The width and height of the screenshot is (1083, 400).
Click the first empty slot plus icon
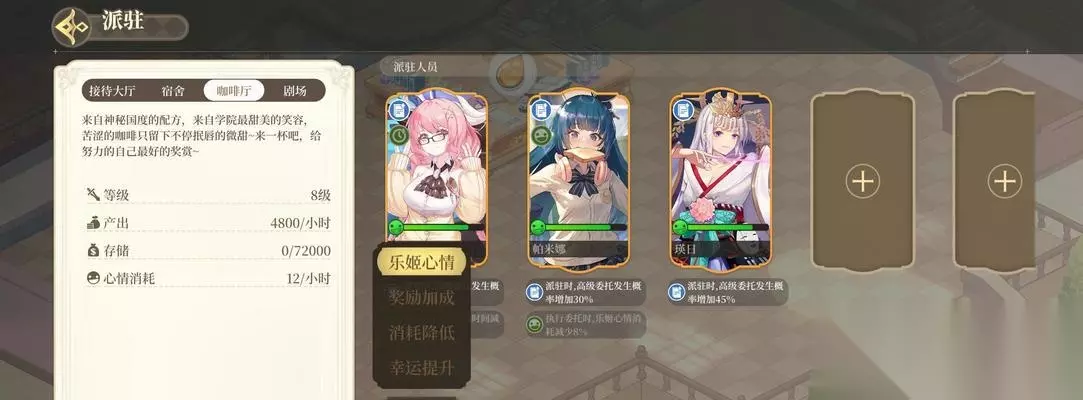pos(862,182)
